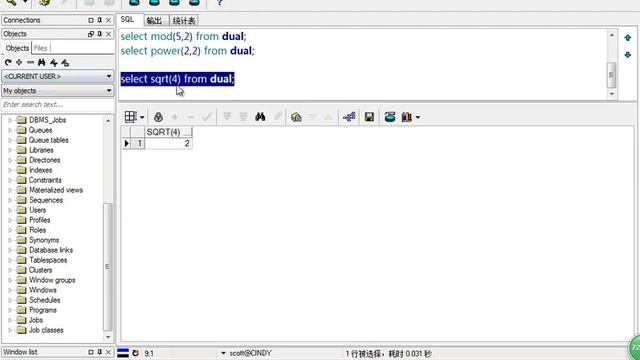Open the My objects dropdown
Image resolution: width=640 pixels, height=360 pixels.
tap(109, 91)
